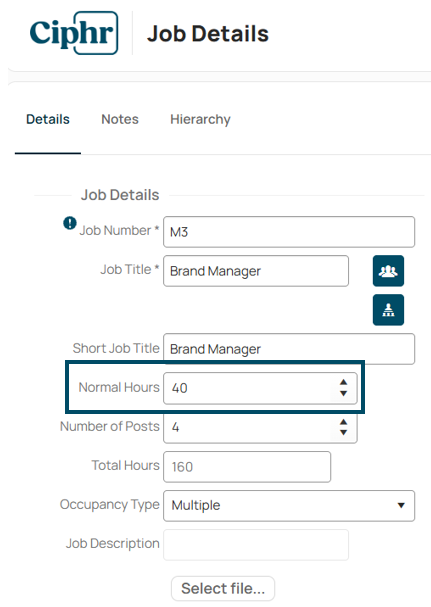This screenshot has width=431, height=607.
Task: Click the Select file... button
Action: coord(223,588)
